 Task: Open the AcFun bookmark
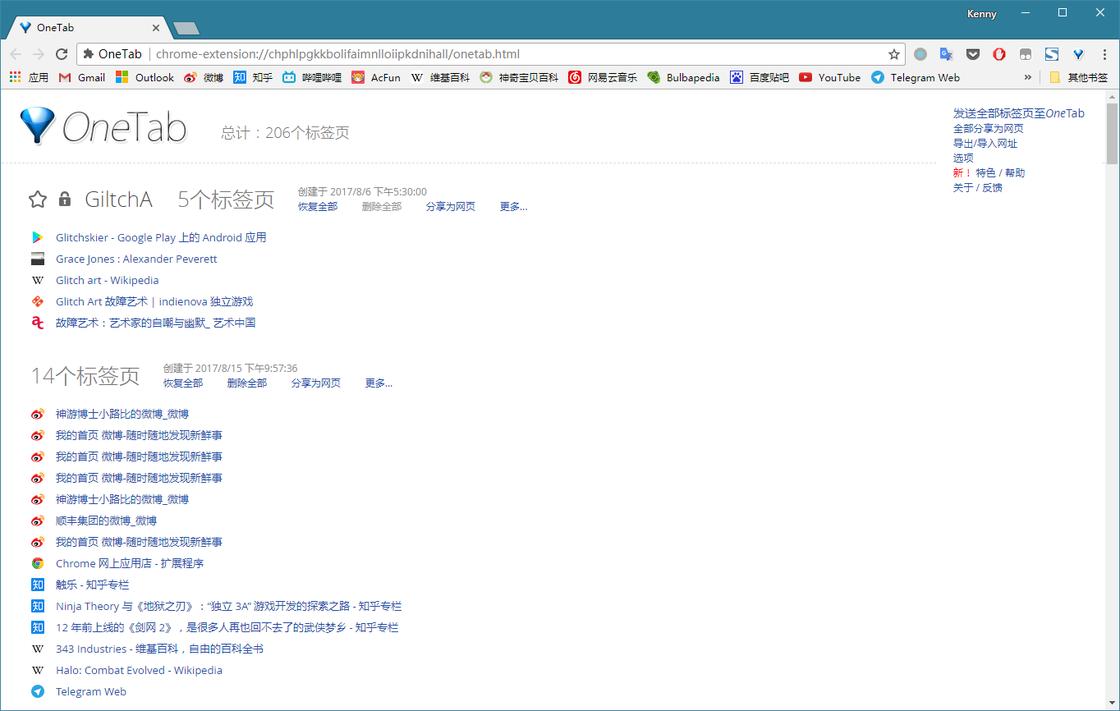tap(376, 77)
